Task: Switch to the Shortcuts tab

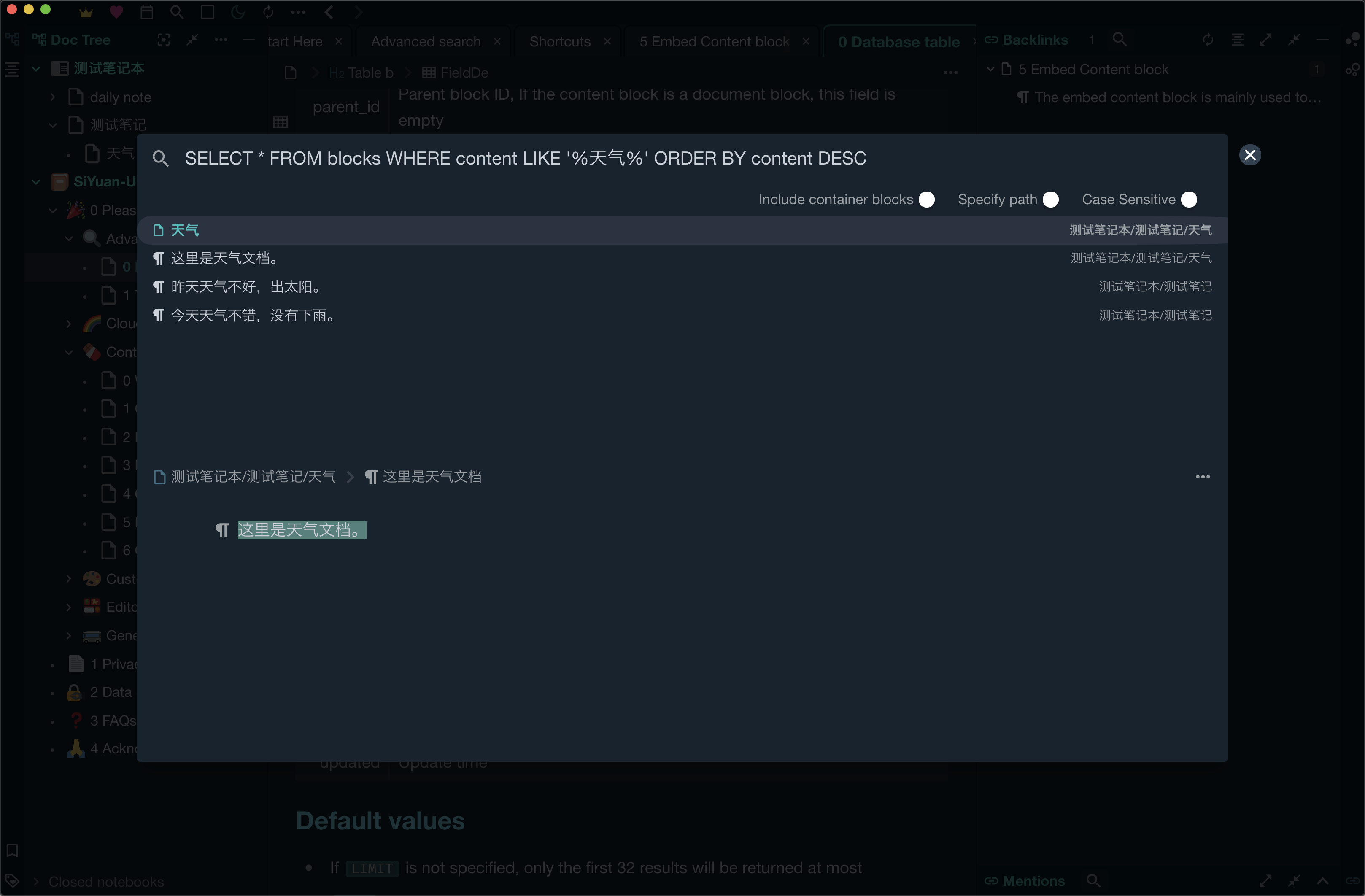Action: (x=559, y=41)
